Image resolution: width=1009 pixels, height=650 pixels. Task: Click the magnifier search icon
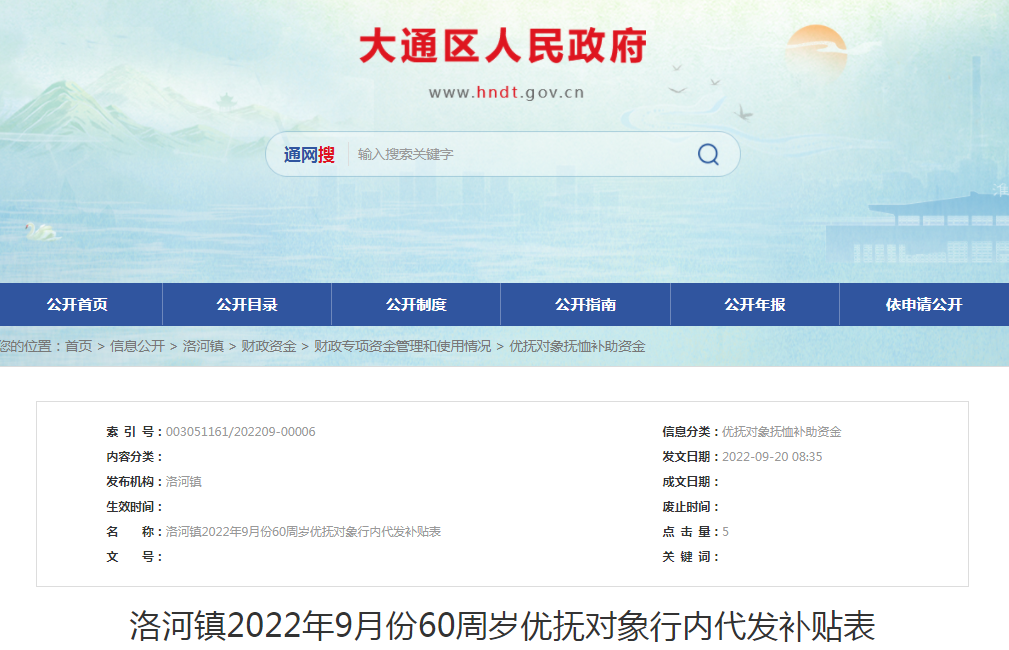(708, 154)
